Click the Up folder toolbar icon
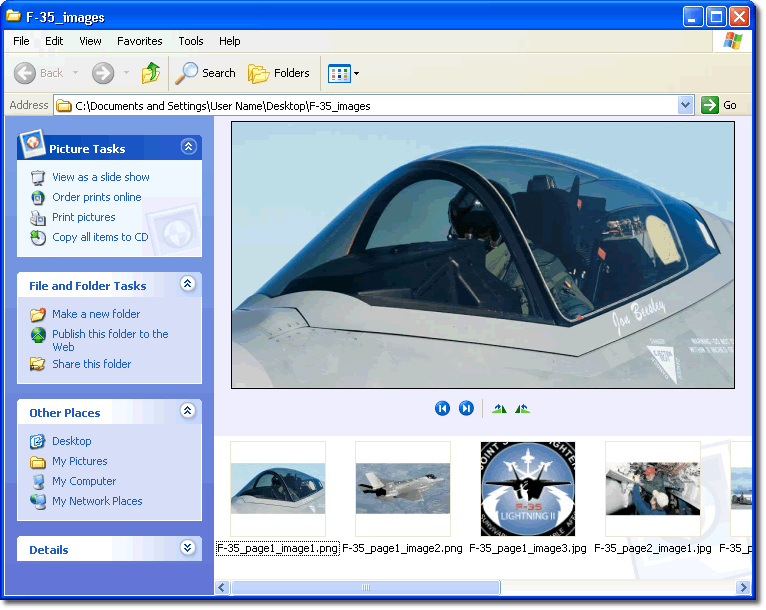 pyautogui.click(x=151, y=73)
